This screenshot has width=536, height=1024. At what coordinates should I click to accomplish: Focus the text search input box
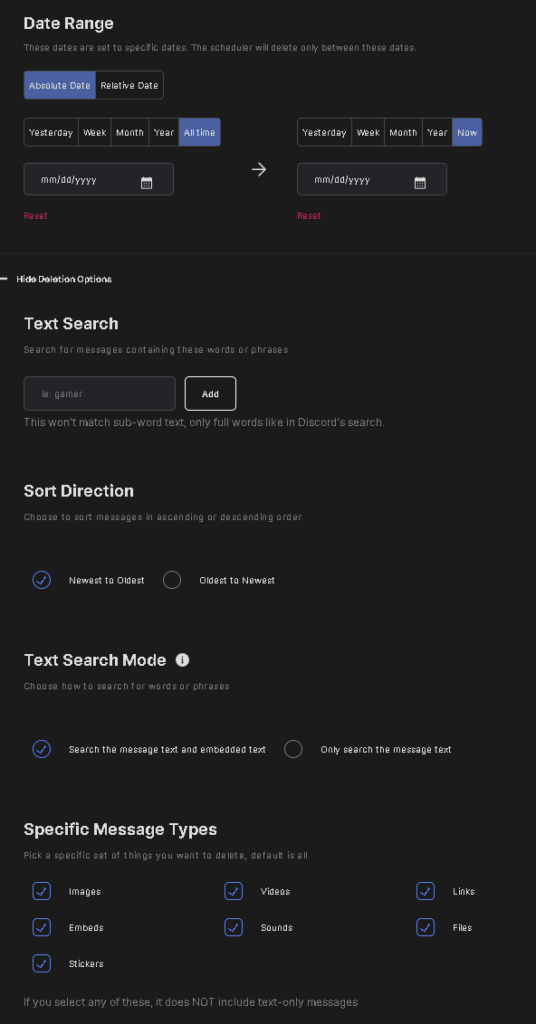click(x=100, y=394)
